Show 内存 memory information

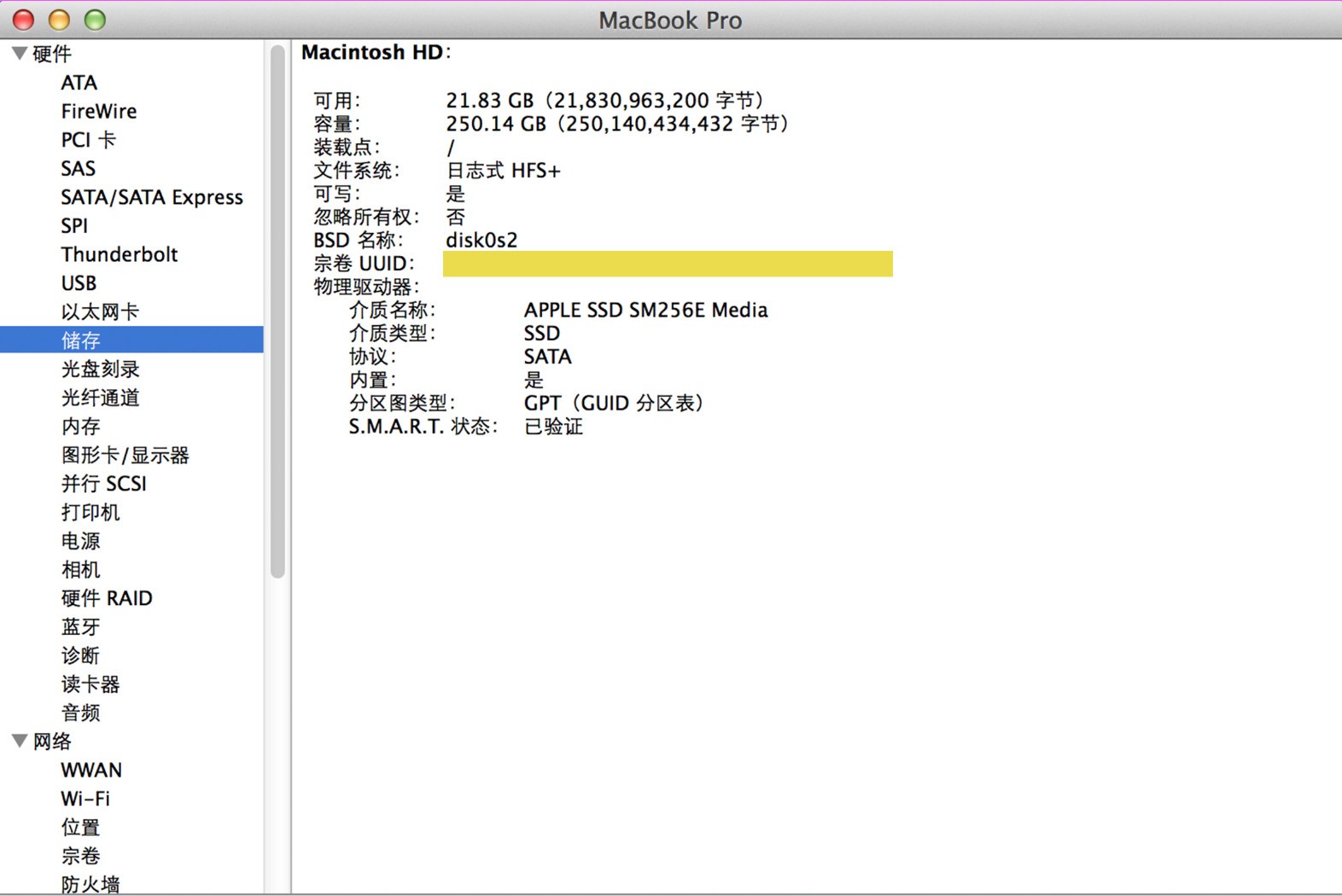[x=80, y=426]
